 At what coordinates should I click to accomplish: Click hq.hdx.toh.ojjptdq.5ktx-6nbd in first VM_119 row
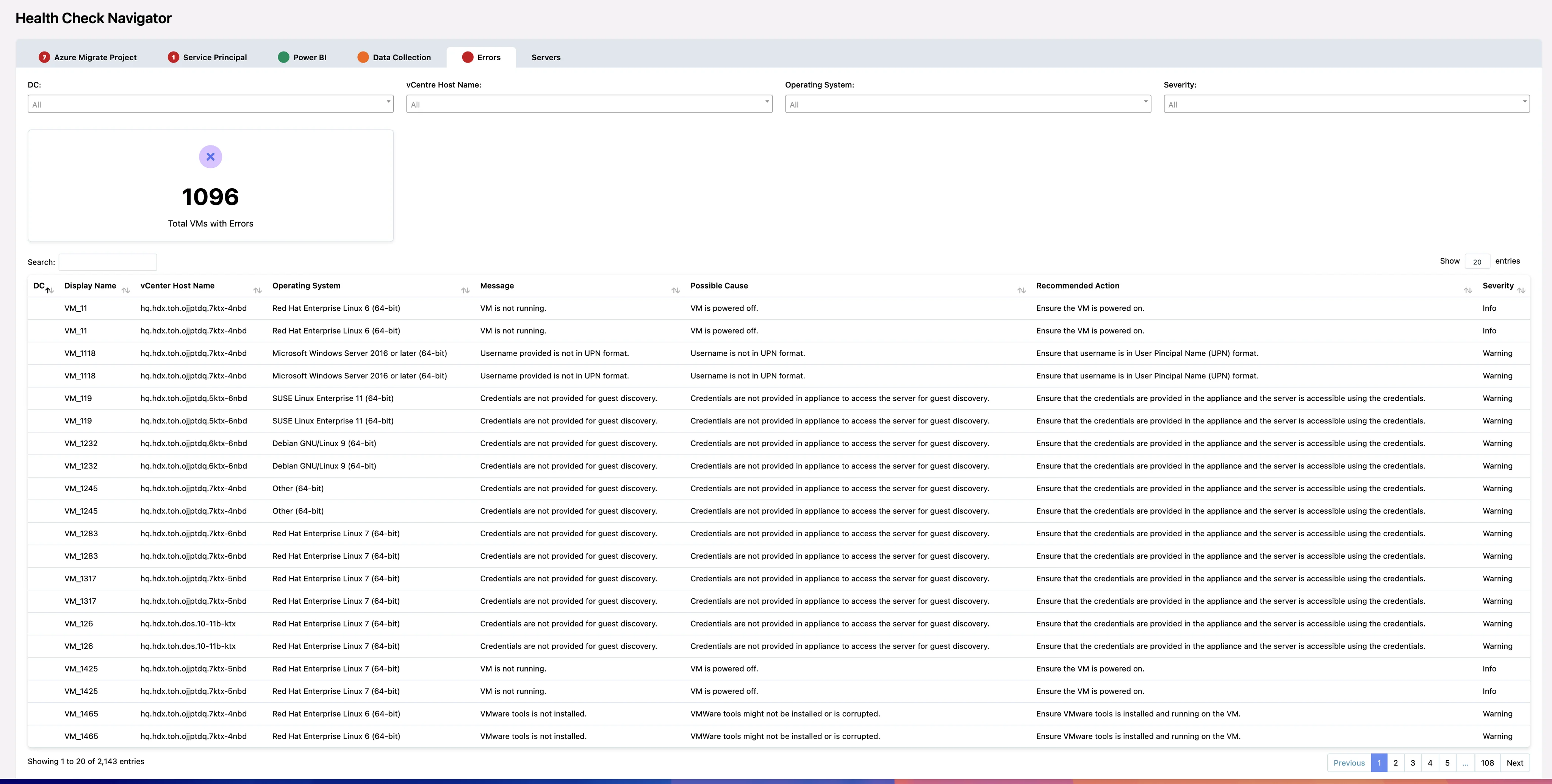pyautogui.click(x=193, y=398)
